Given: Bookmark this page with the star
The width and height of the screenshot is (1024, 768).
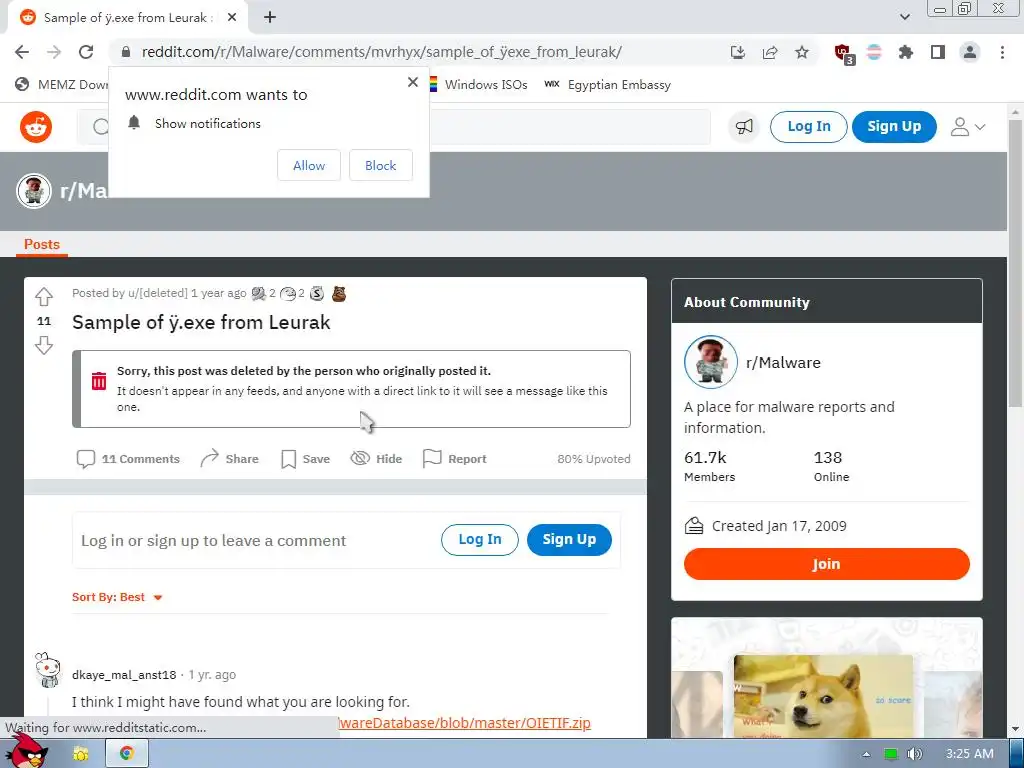Looking at the screenshot, I should click(802, 52).
